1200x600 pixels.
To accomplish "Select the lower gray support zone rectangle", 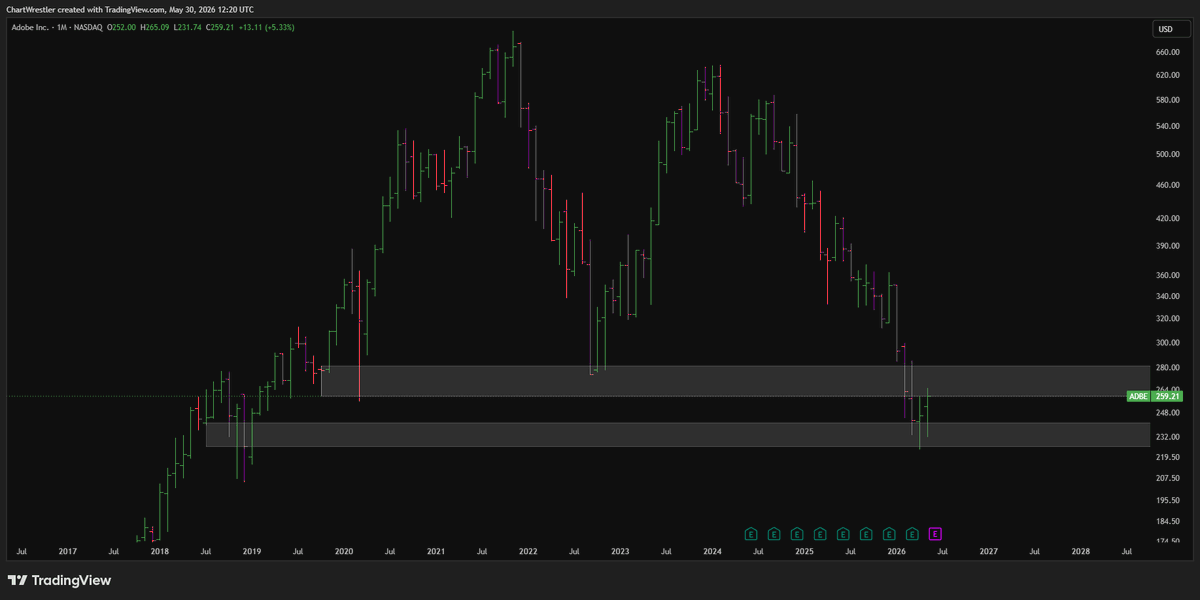I will pos(677,434).
